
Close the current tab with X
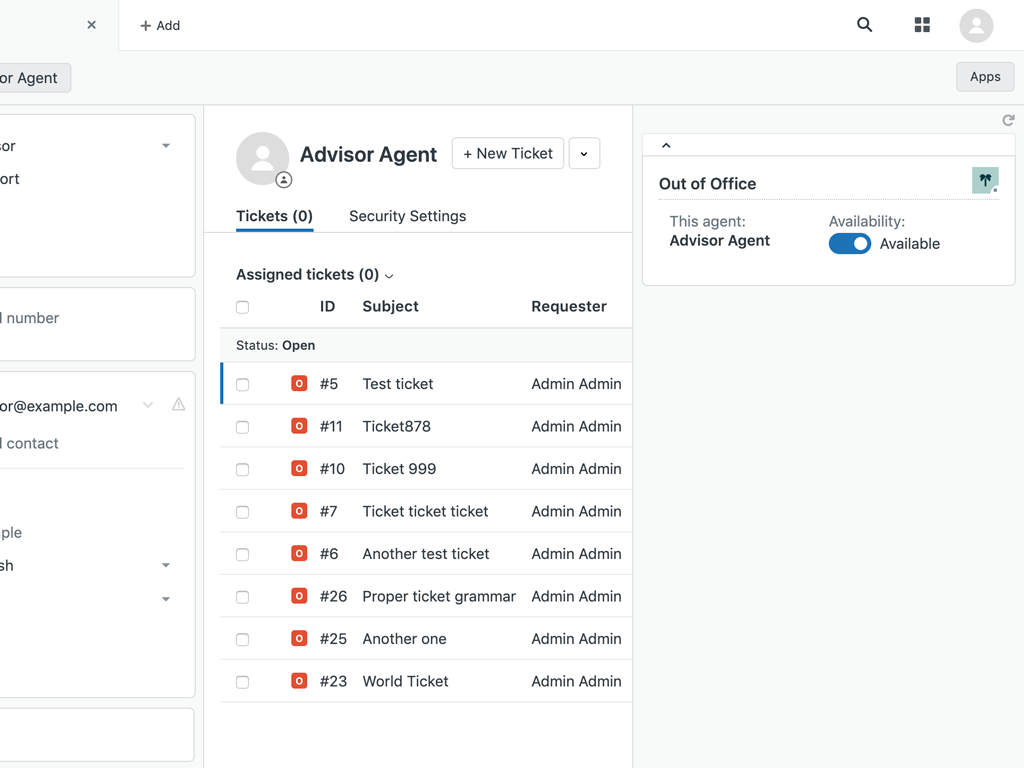[x=91, y=25]
